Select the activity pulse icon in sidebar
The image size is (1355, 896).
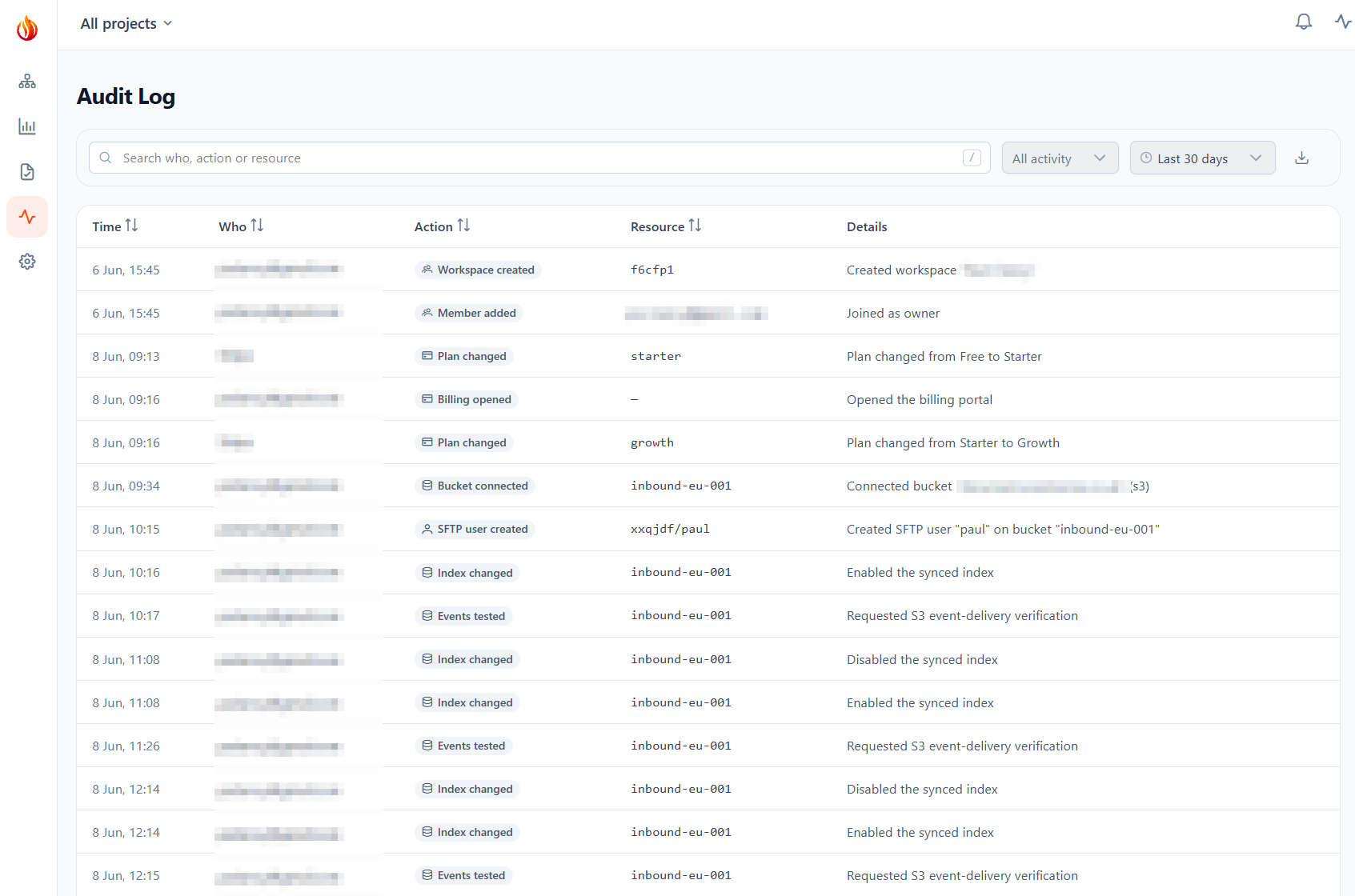coord(27,217)
